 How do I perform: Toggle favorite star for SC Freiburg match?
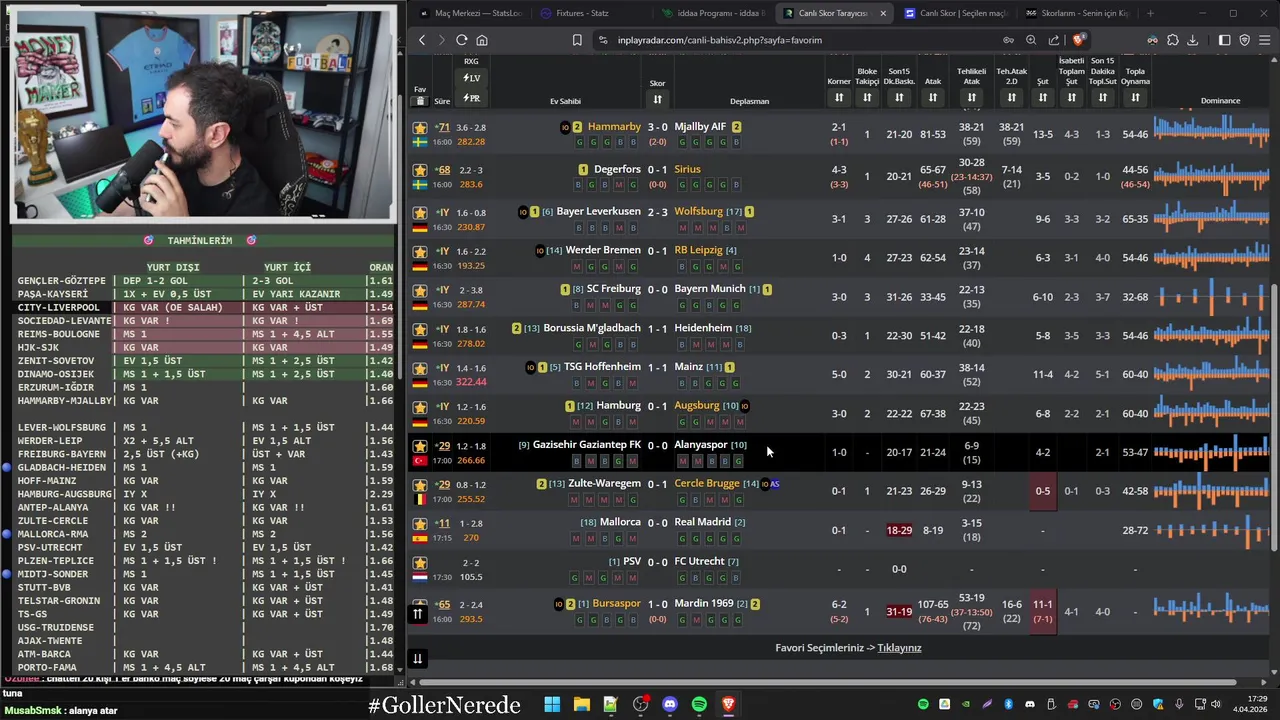(420, 290)
